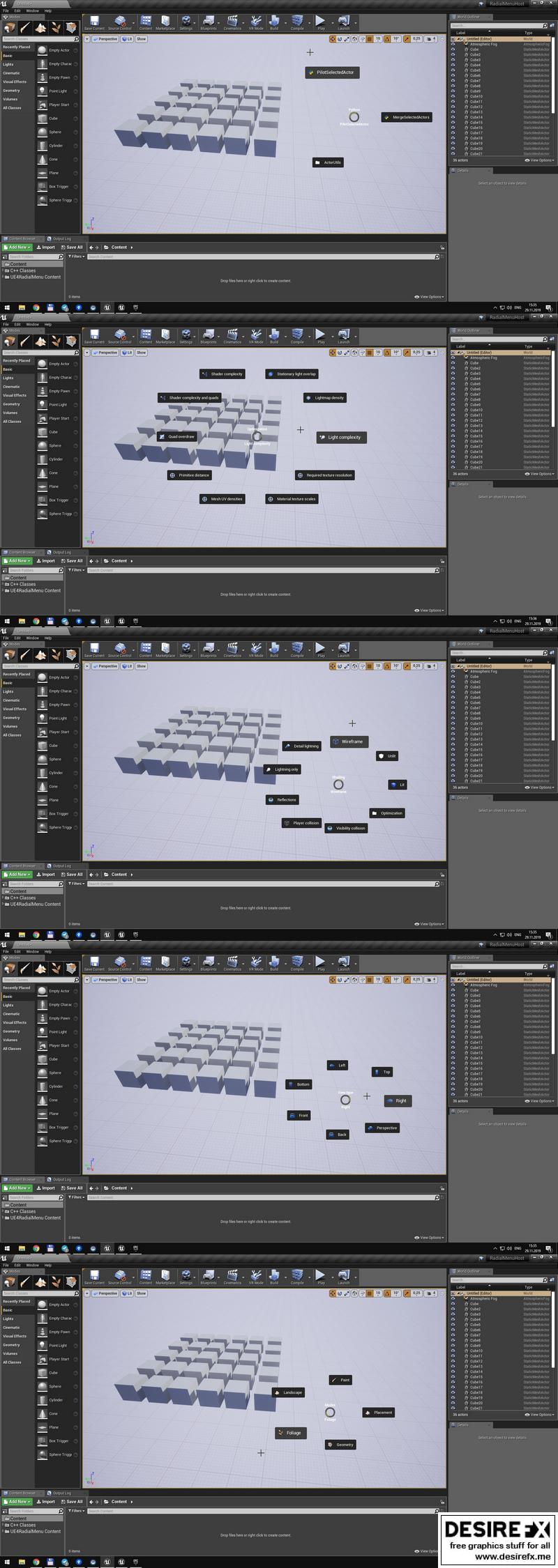The height and width of the screenshot is (1568, 558).
Task: Open outliner View Options in the PilotSelectedActor editor
Action: coord(540,160)
